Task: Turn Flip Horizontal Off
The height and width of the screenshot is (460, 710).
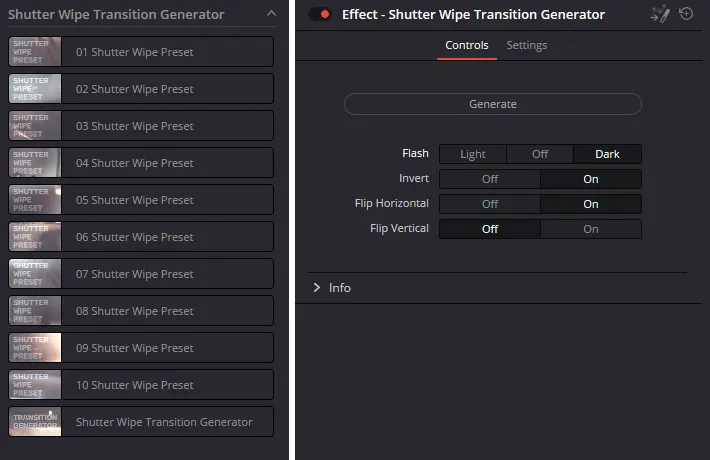Action: click(490, 204)
